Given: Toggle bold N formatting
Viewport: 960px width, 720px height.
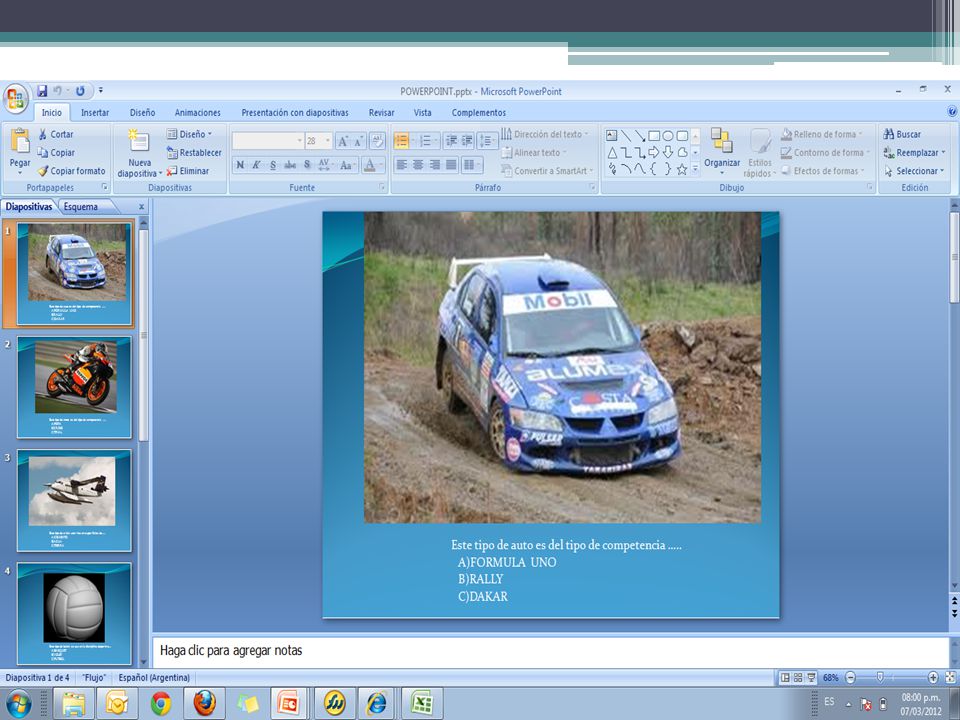Looking at the screenshot, I should (240, 165).
